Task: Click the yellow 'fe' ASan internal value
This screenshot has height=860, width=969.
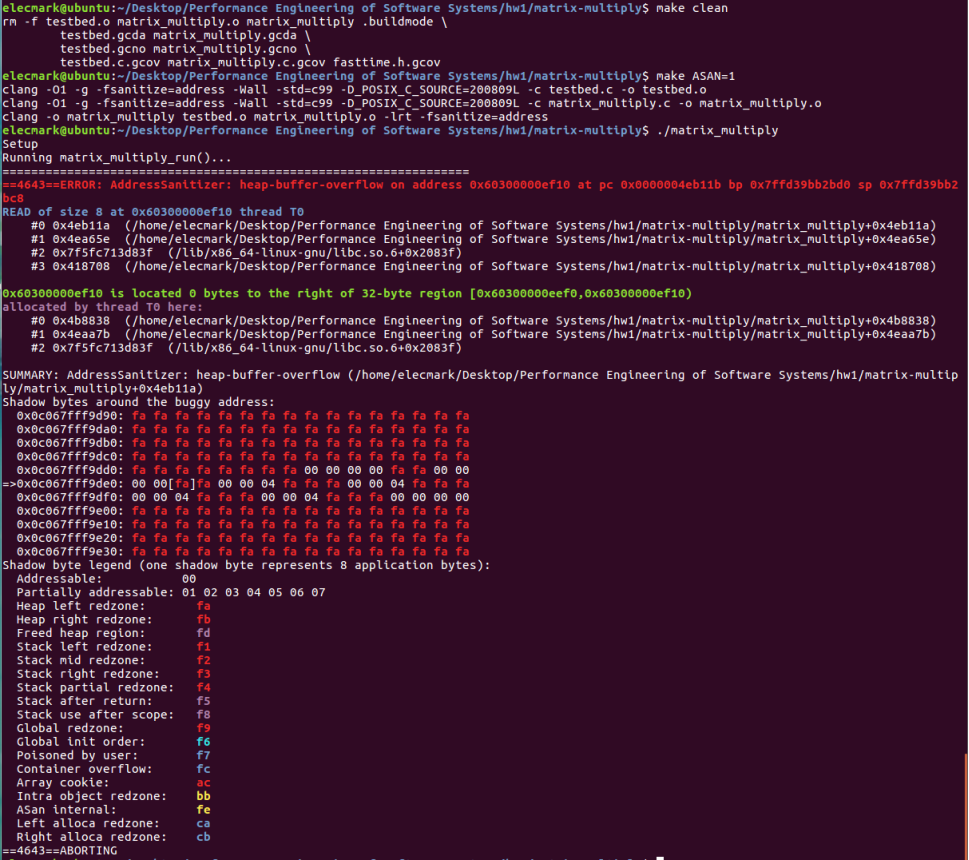Action: click(204, 809)
